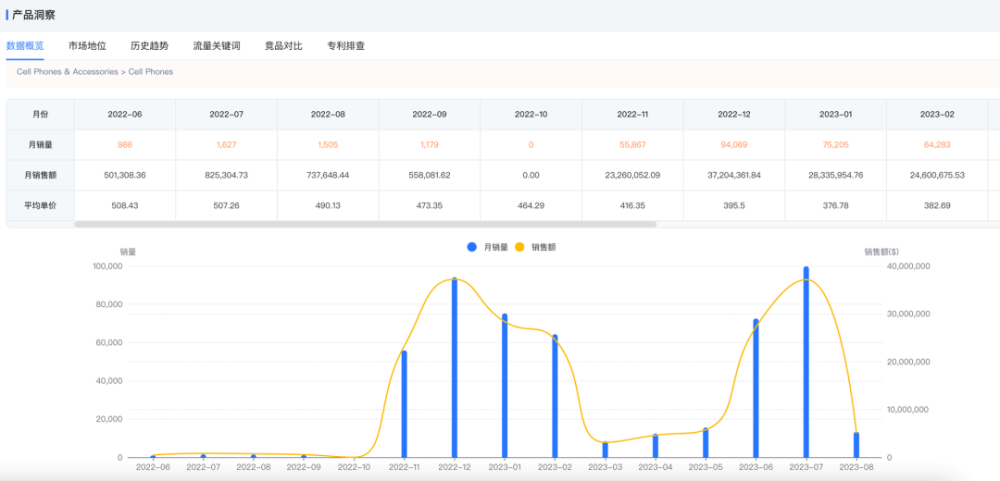The image size is (1000, 481).
Task: Click the 平均单价 row header
Action: 40,205
